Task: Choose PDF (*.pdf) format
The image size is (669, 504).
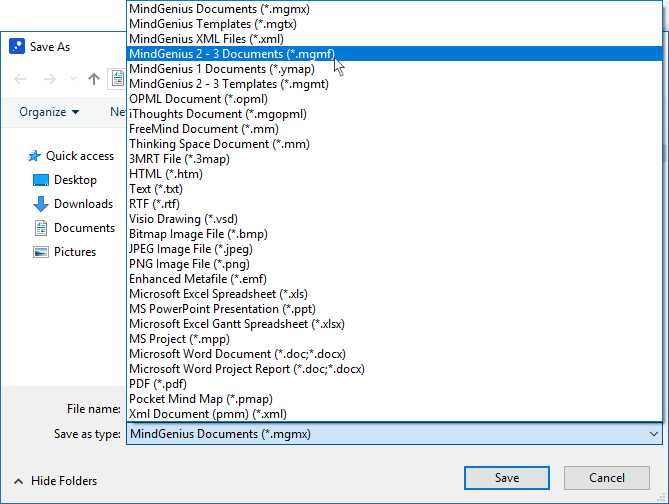Action: (x=394, y=384)
